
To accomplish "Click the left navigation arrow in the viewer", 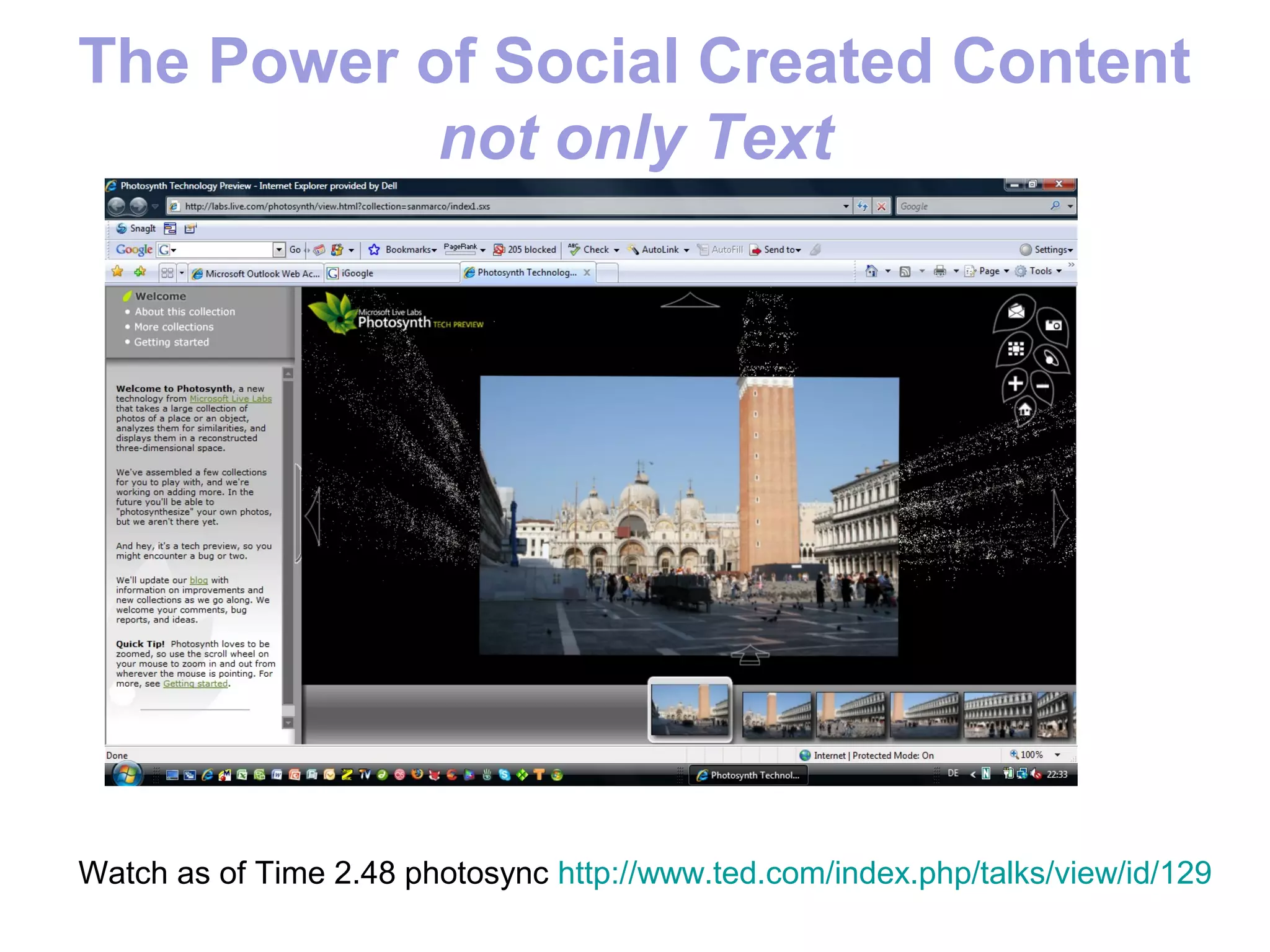I will click(313, 516).
